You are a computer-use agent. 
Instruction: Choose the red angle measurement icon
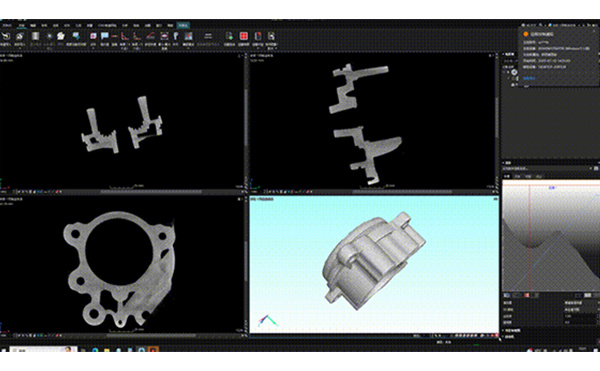125,36
